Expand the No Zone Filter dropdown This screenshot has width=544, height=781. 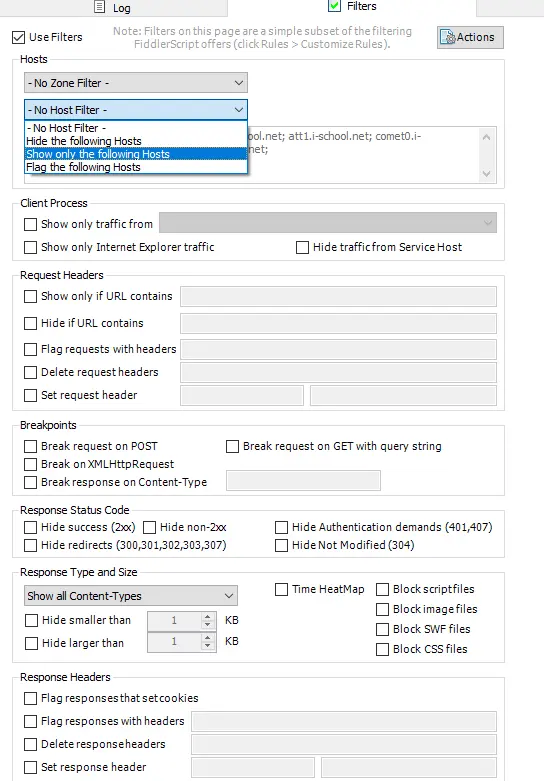(136, 83)
